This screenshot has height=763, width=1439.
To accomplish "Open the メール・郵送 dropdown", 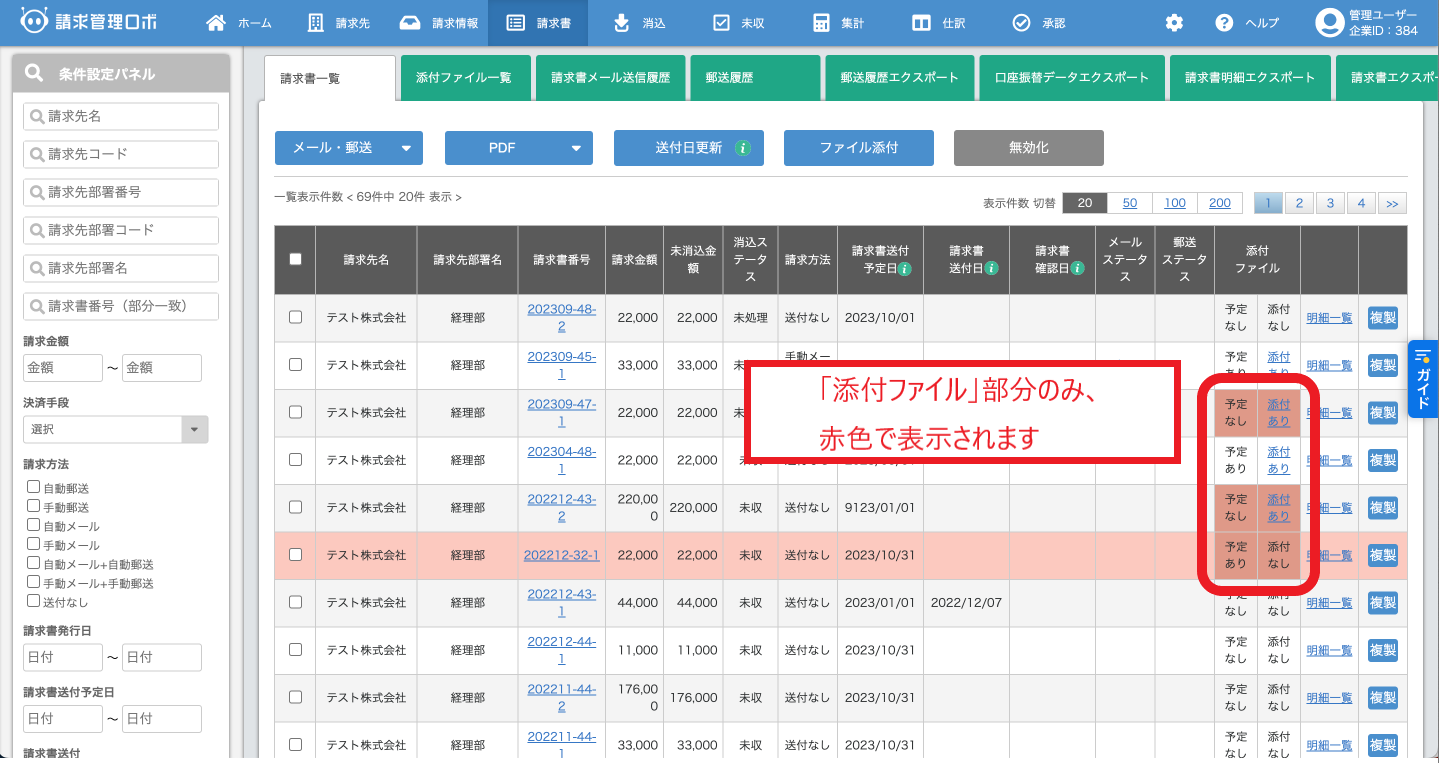I will 347,147.
